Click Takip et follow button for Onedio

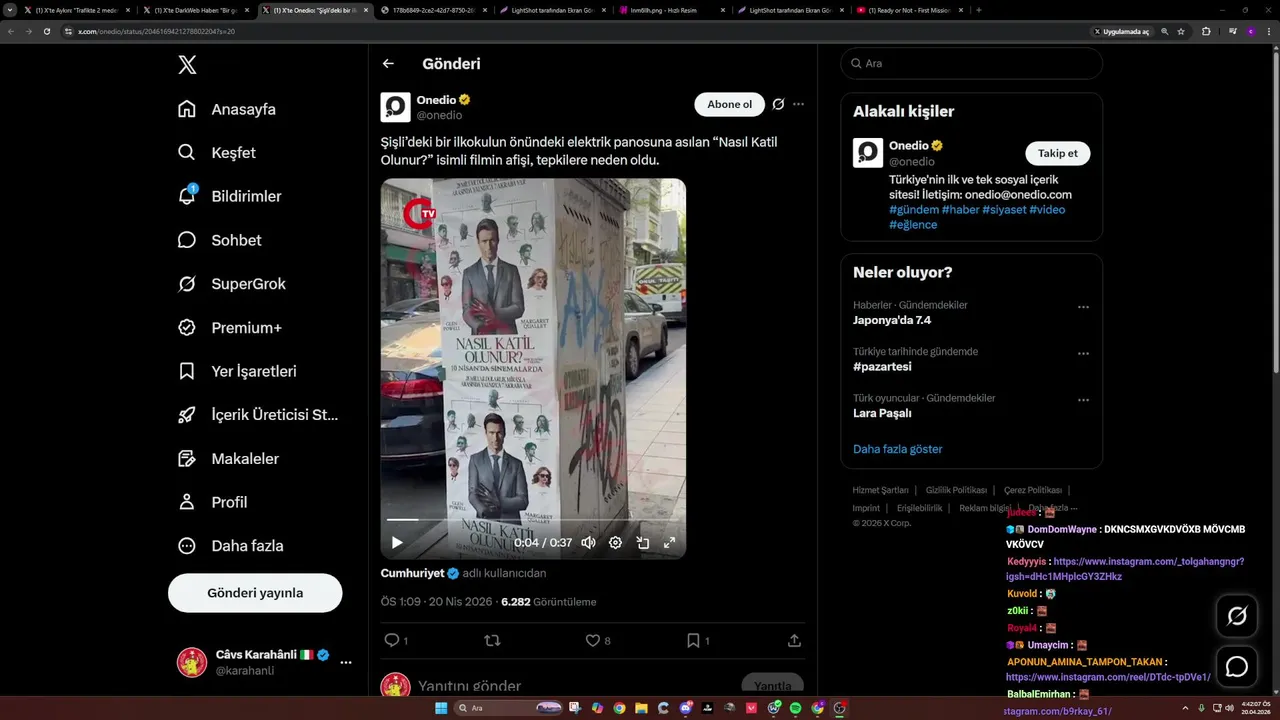click(1057, 153)
